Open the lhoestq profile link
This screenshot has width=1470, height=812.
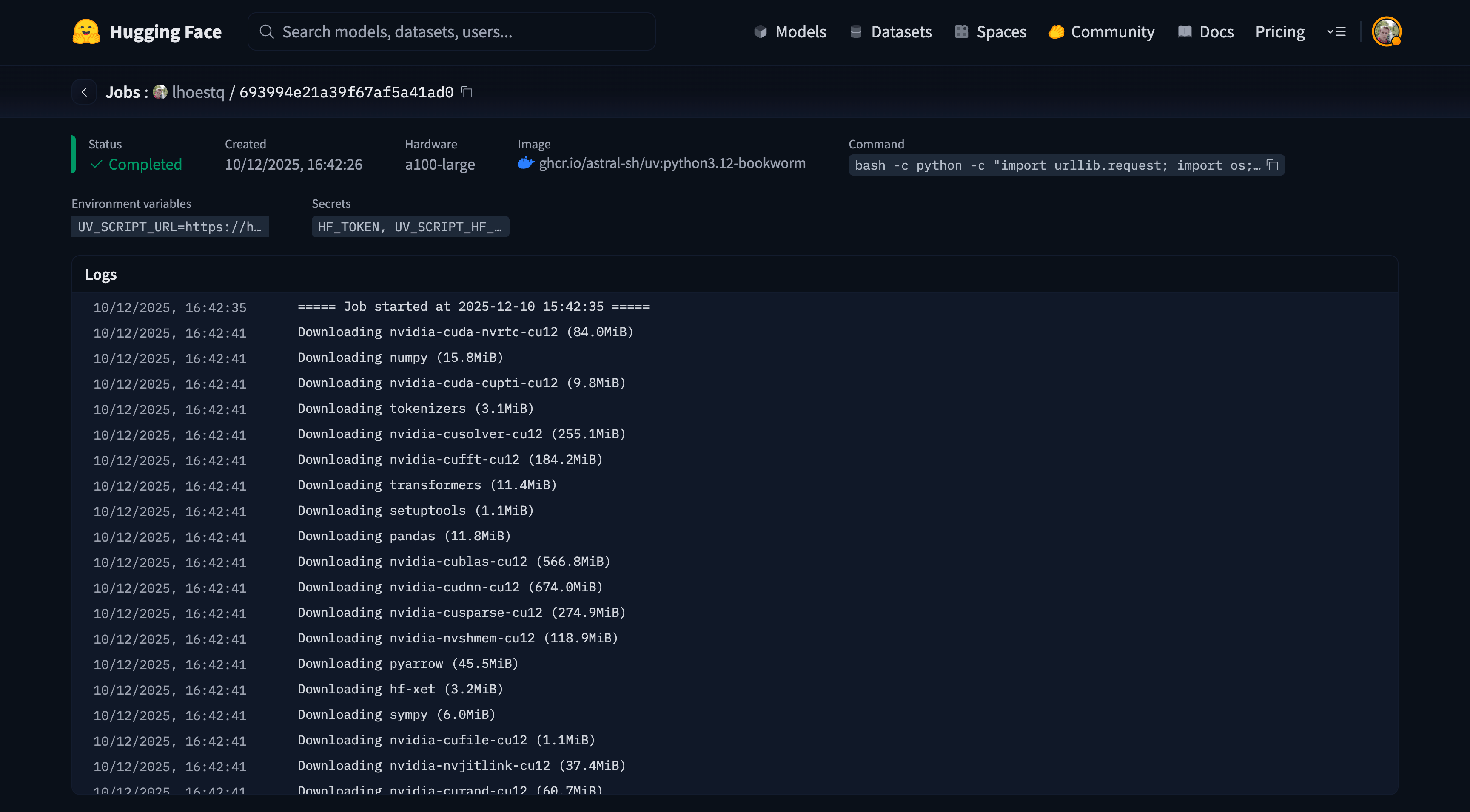[x=198, y=92]
